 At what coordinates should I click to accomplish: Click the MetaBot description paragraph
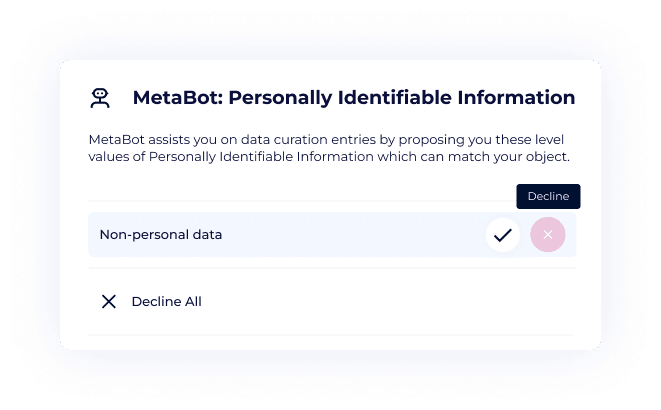tap(330, 148)
